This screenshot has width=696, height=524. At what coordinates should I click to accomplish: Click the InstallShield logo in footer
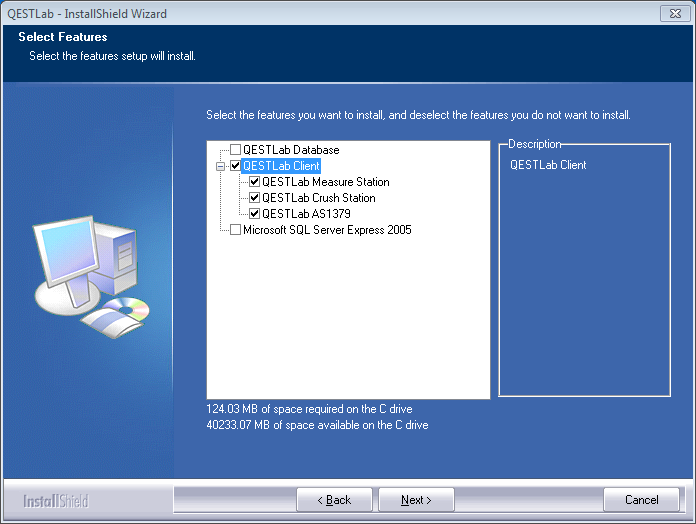click(58, 500)
